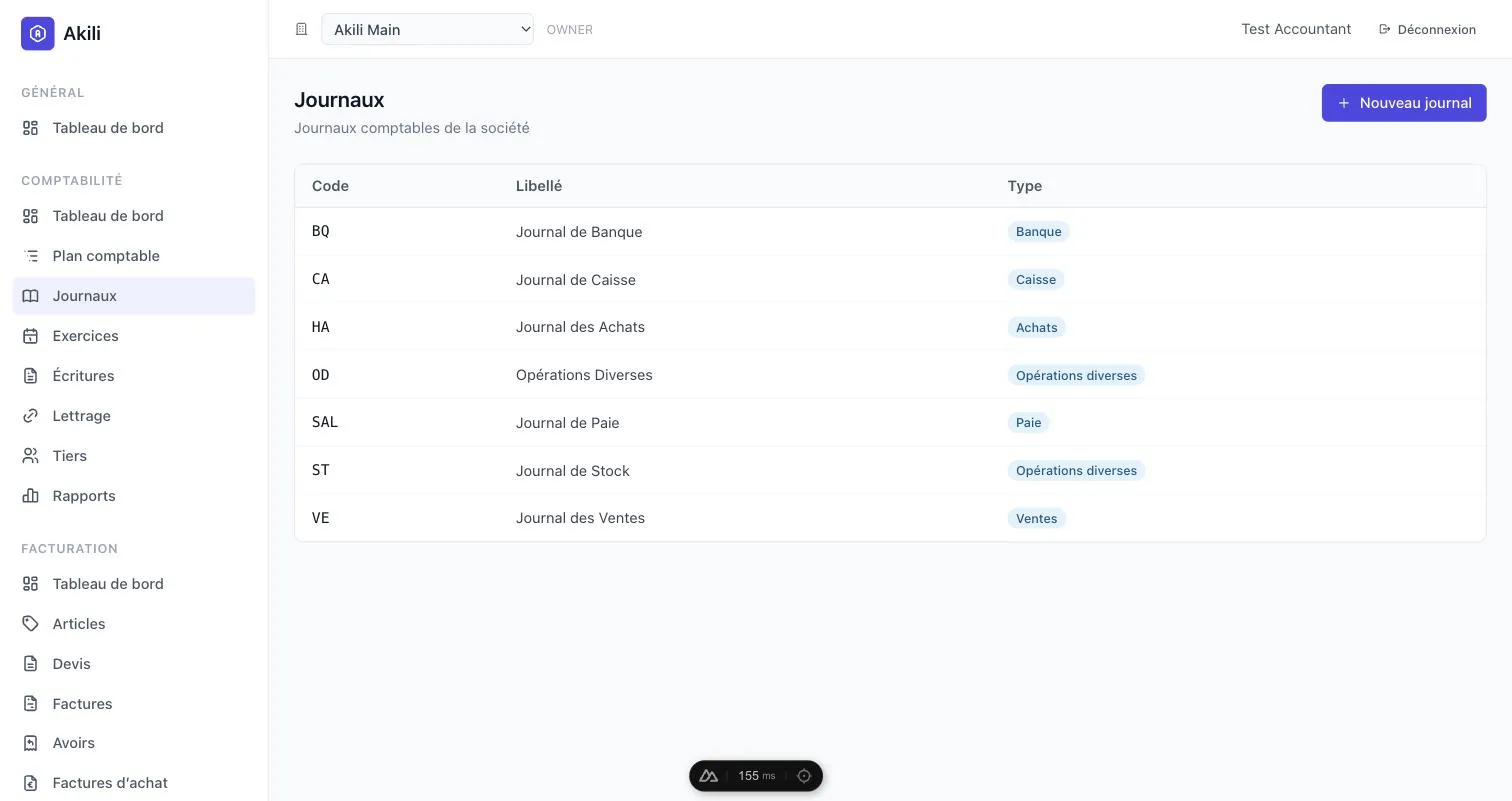
Task: Click the company building icon
Action: point(301,29)
